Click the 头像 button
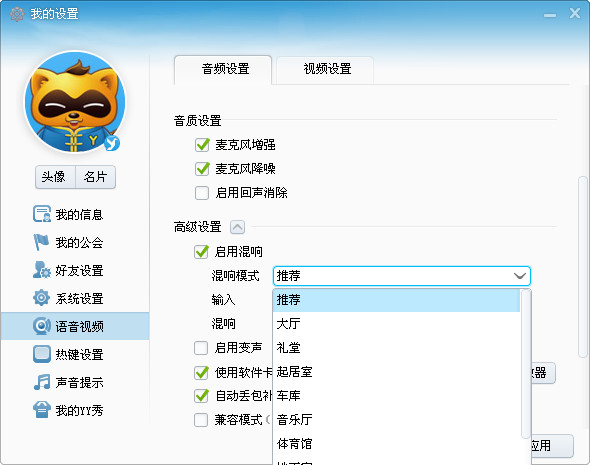This screenshot has width=590, height=465. [x=55, y=177]
